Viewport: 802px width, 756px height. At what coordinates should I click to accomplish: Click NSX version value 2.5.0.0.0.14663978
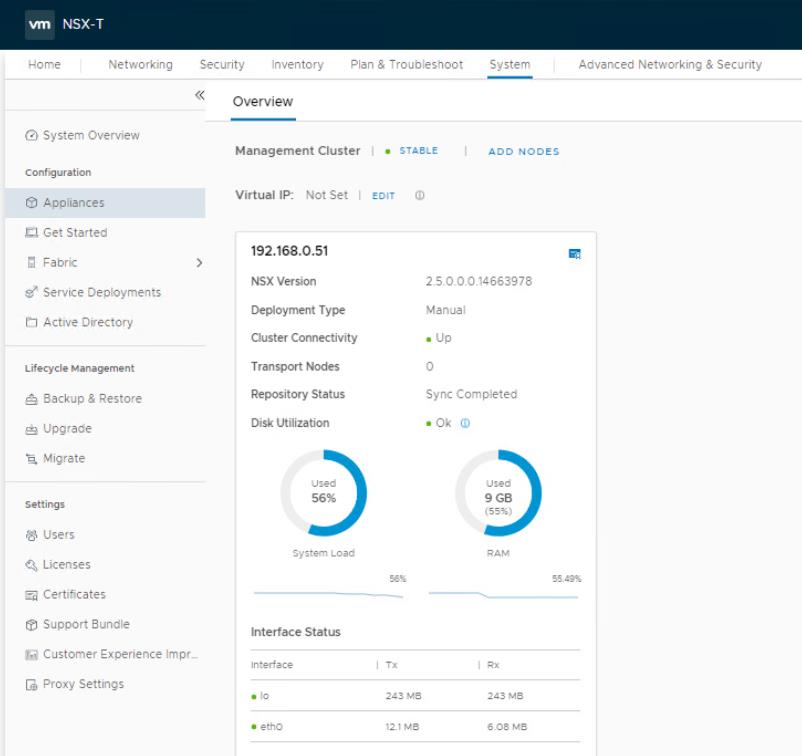[x=479, y=281]
